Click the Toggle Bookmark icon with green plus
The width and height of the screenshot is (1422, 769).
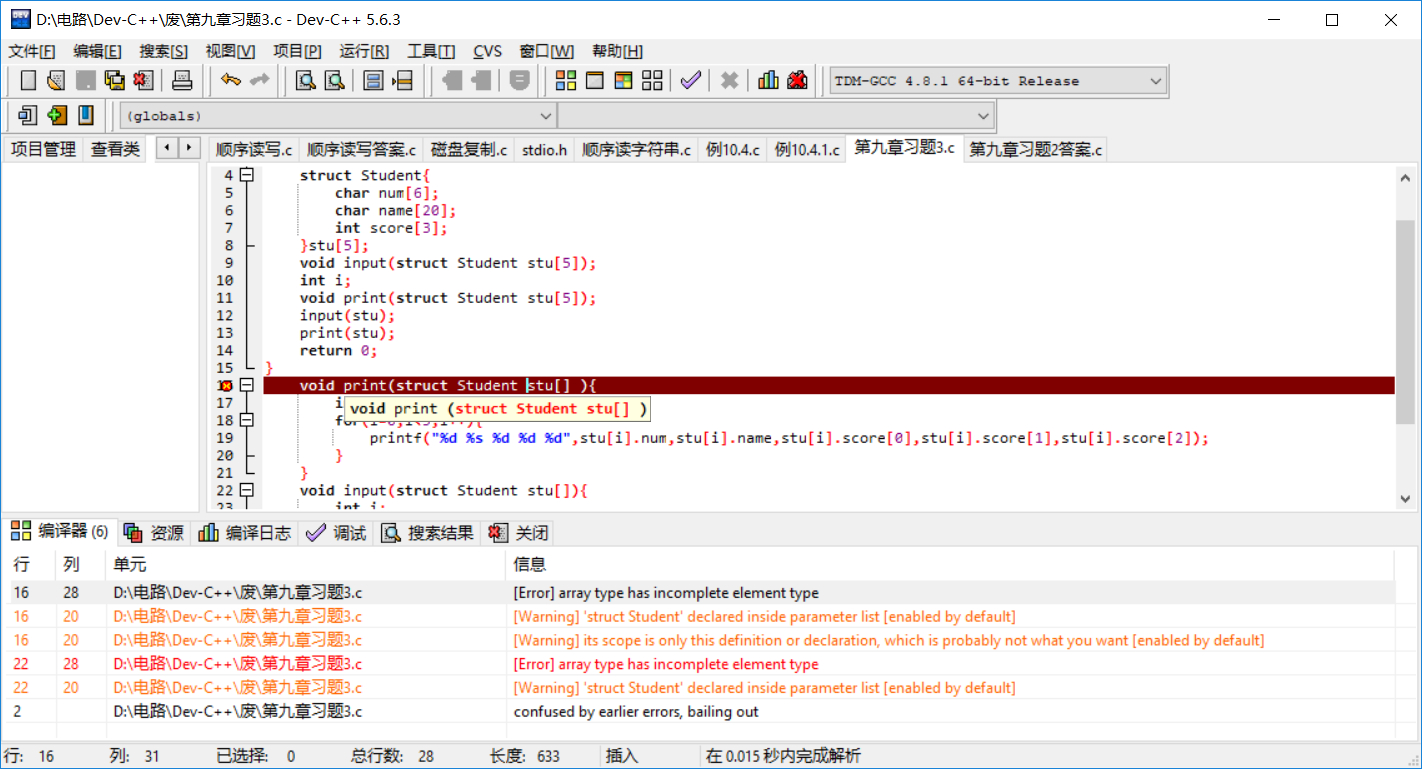pos(57,115)
